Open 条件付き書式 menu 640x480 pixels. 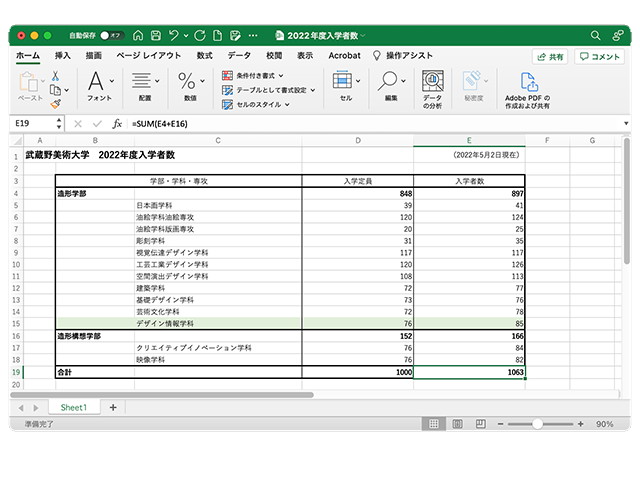pos(253,76)
